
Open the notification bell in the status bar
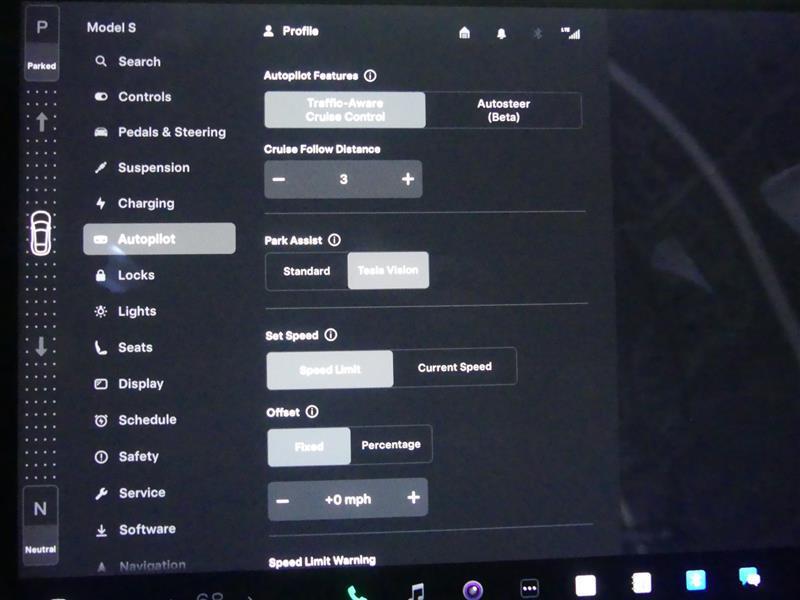[x=500, y=31]
